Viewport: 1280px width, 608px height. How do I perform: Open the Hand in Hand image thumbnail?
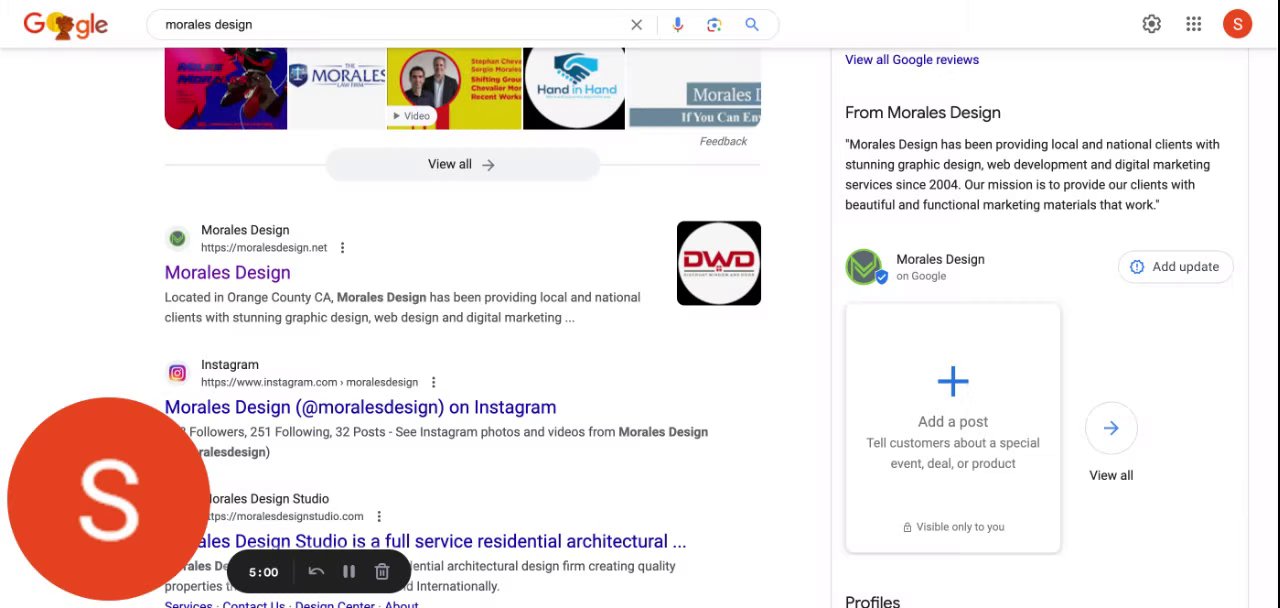[x=574, y=88]
